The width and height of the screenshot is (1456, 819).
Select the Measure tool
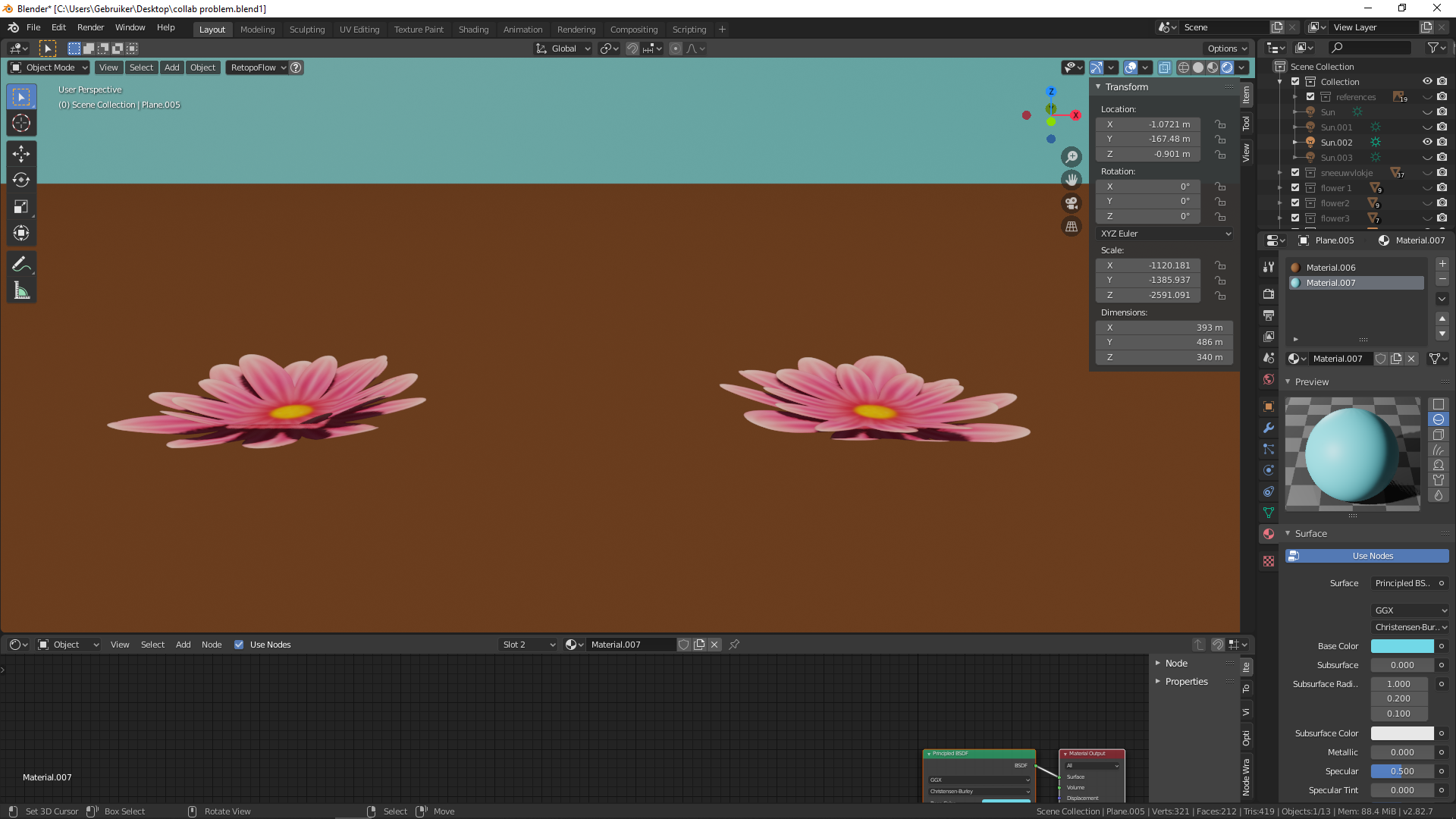pos(21,291)
